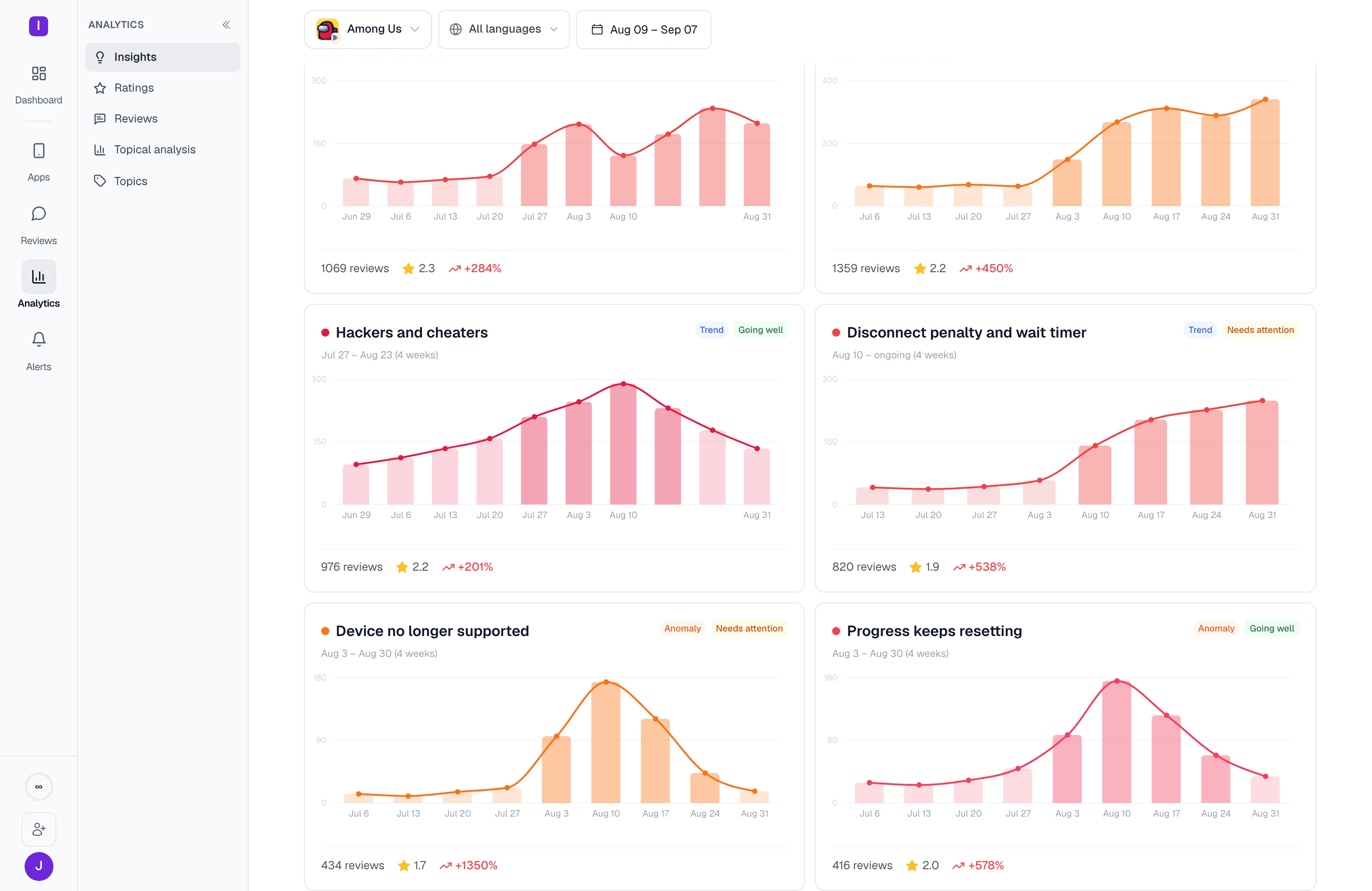
Task: Click the star icon next to 1.7 rating
Action: (x=404, y=866)
